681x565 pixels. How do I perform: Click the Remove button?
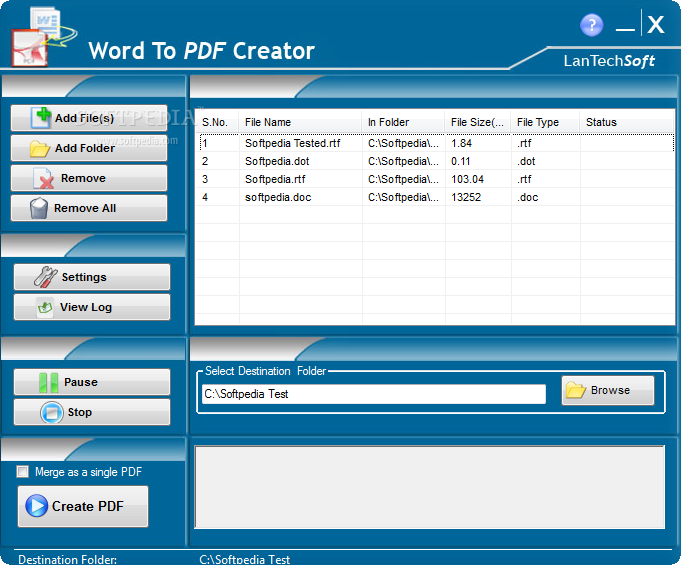[x=89, y=178]
